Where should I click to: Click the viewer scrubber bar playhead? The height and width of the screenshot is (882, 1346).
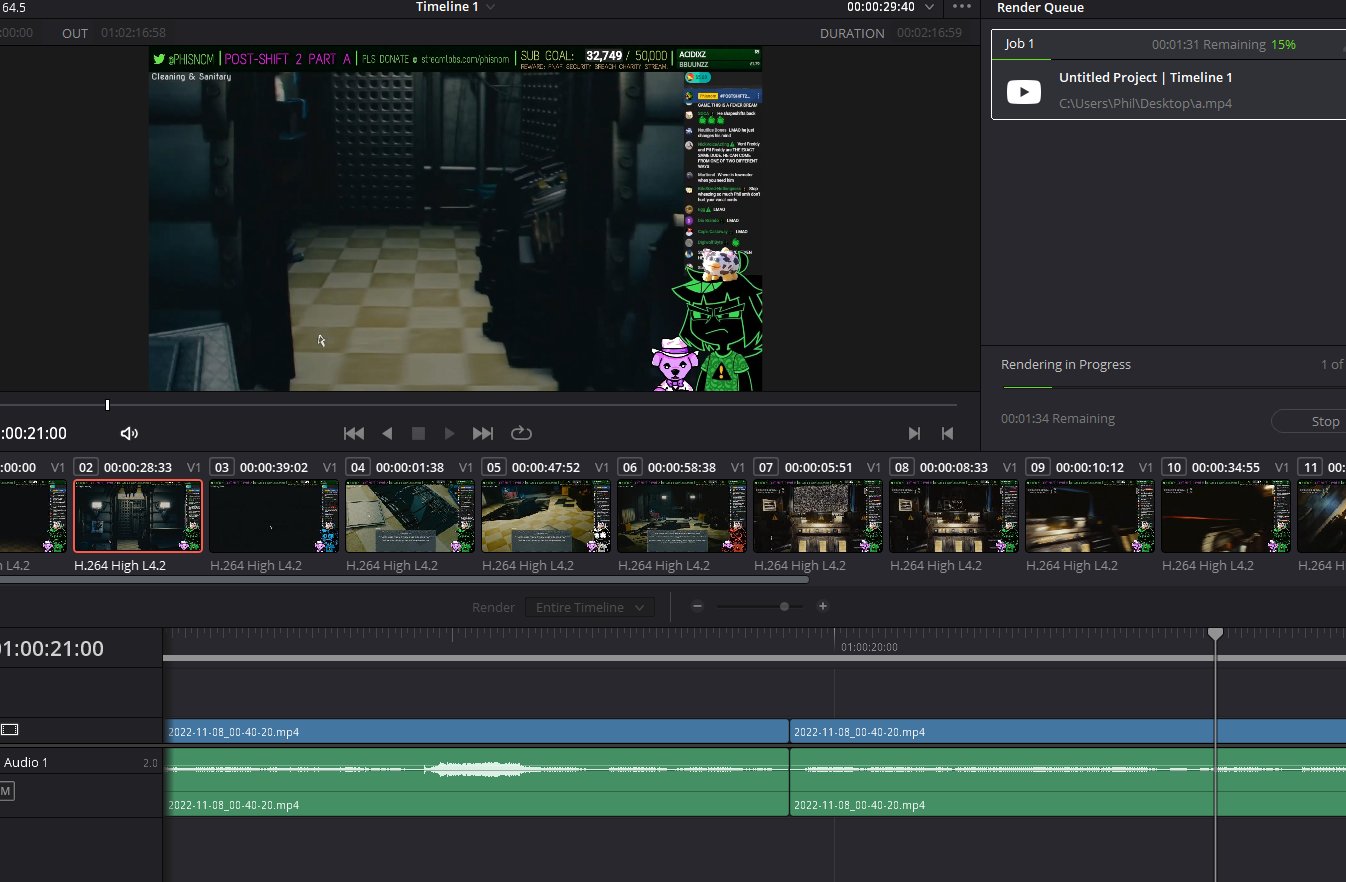point(107,405)
